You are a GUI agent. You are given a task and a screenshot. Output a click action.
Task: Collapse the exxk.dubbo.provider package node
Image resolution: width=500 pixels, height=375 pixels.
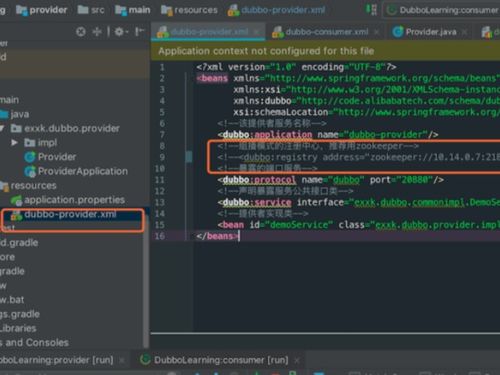pyautogui.click(x=2, y=128)
